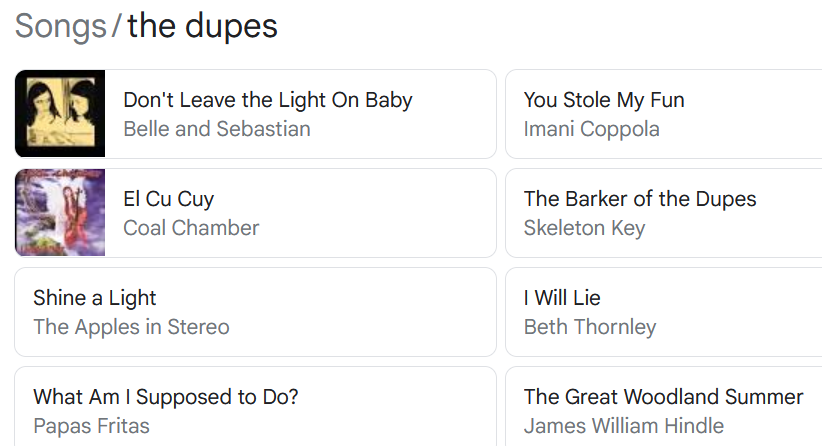The image size is (822, 446).
Task: Open the I Will Lie song title
Action: [x=562, y=298]
